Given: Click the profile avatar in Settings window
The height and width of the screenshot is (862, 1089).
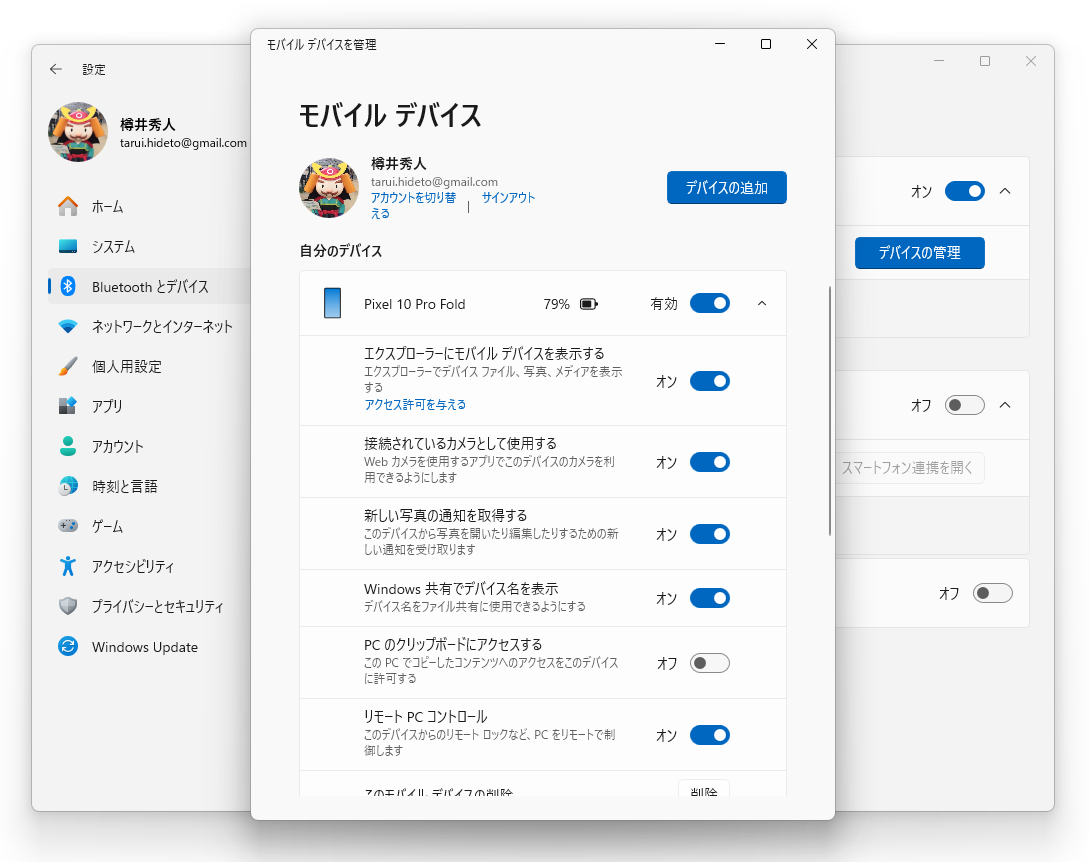Looking at the screenshot, I should [78, 132].
